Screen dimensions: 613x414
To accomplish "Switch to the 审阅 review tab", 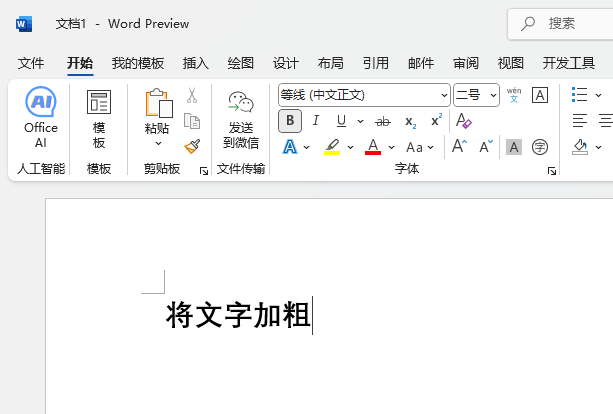I will click(466, 63).
